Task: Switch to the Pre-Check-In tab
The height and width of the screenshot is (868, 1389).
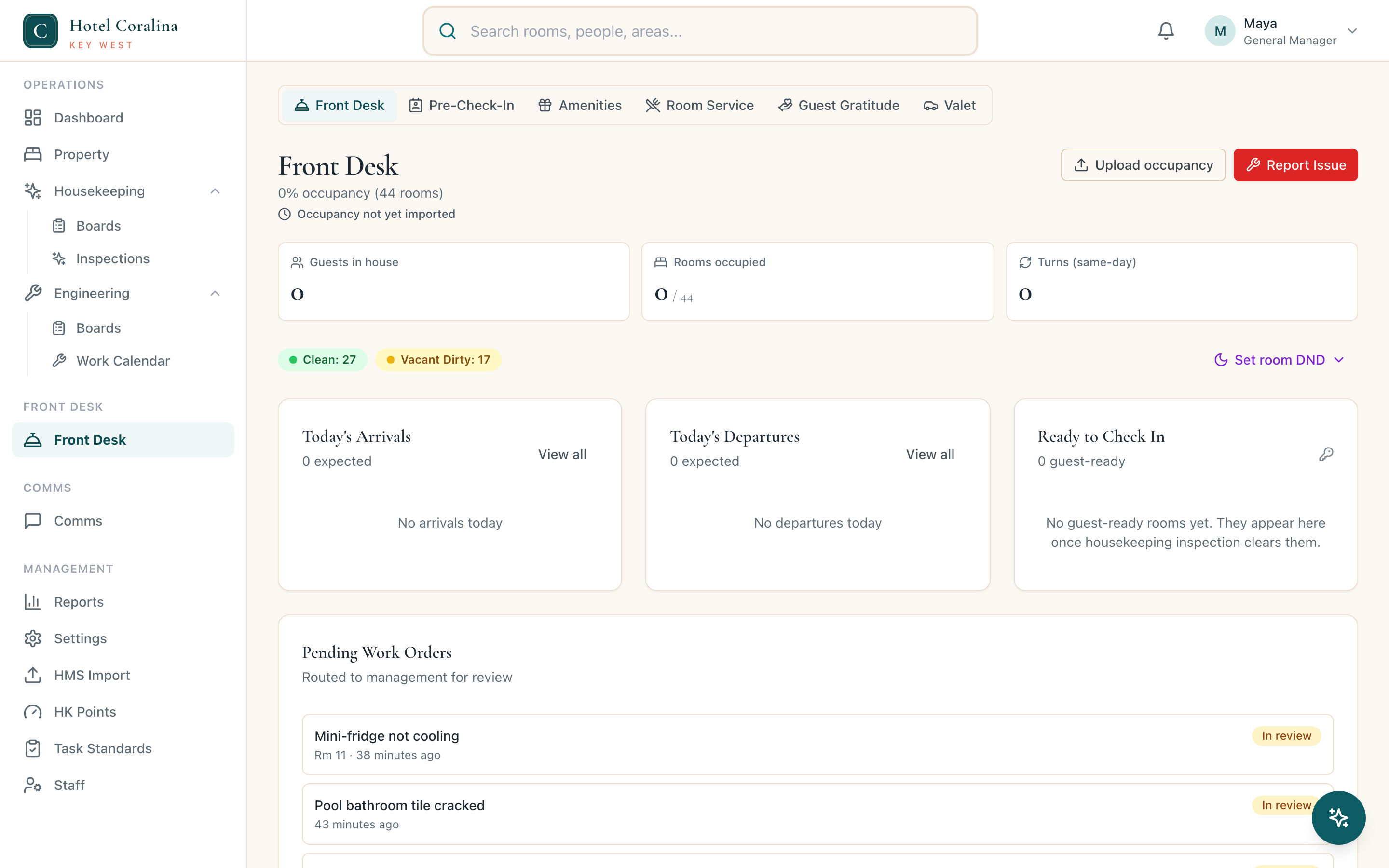Action: click(x=462, y=106)
